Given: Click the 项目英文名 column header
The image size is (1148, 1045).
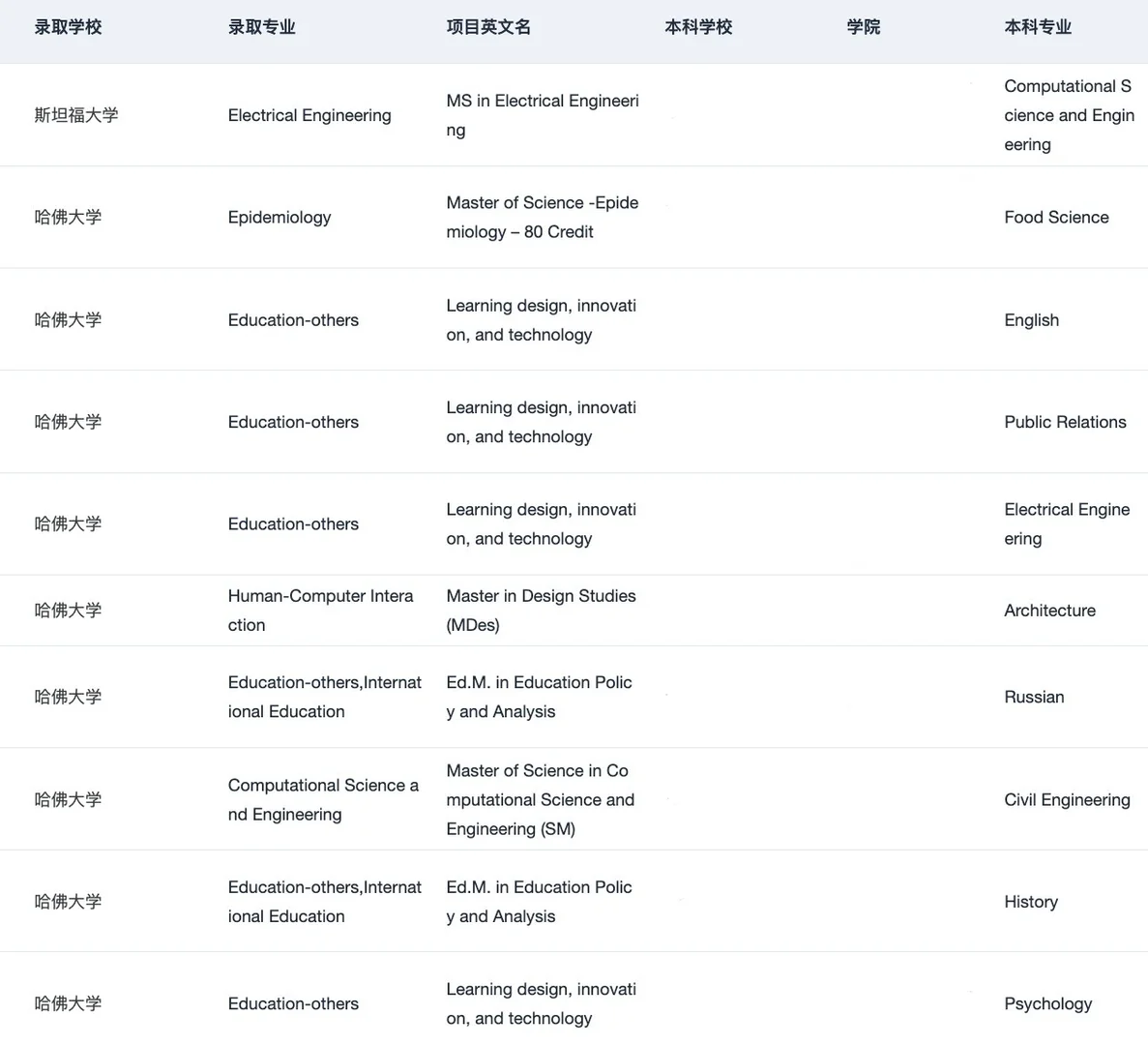Looking at the screenshot, I should tap(488, 27).
